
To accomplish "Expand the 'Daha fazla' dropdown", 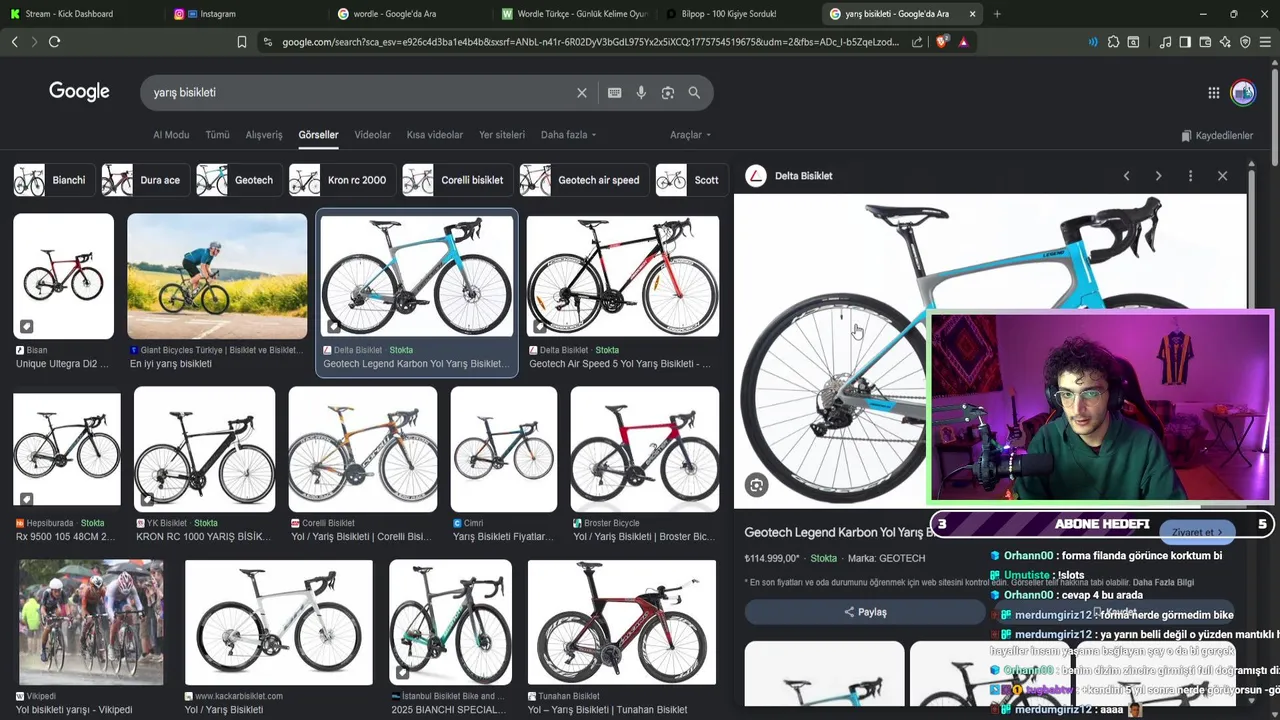I will pyautogui.click(x=568, y=135).
